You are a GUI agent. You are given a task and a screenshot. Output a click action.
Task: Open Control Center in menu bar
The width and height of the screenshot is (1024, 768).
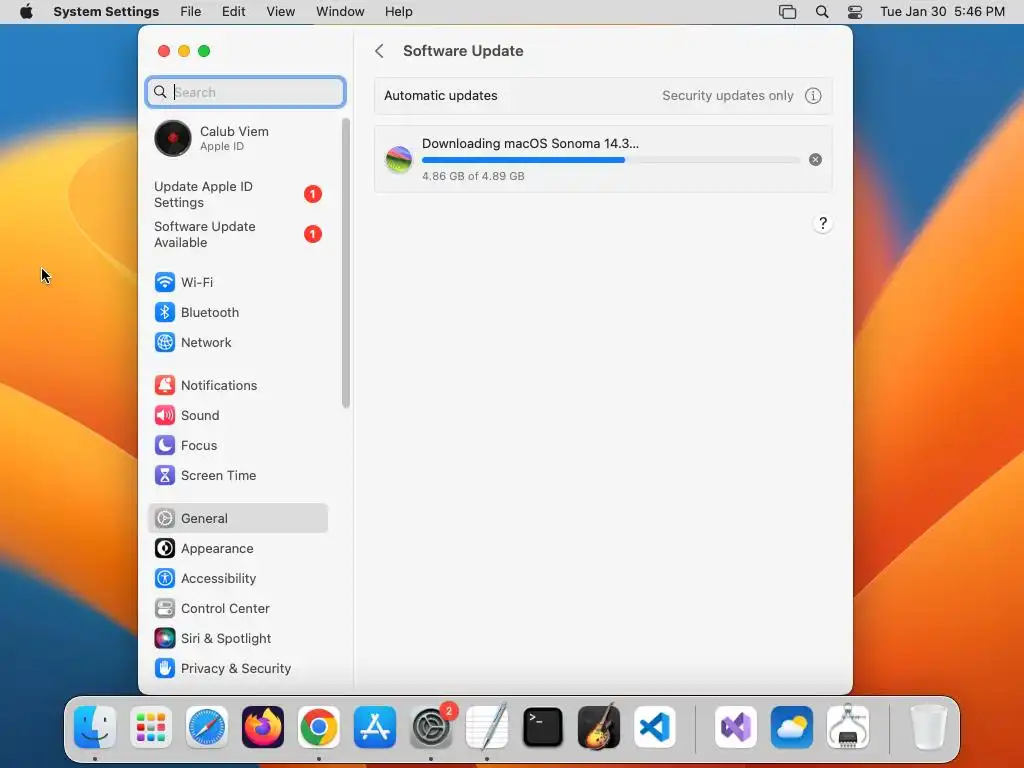click(855, 12)
